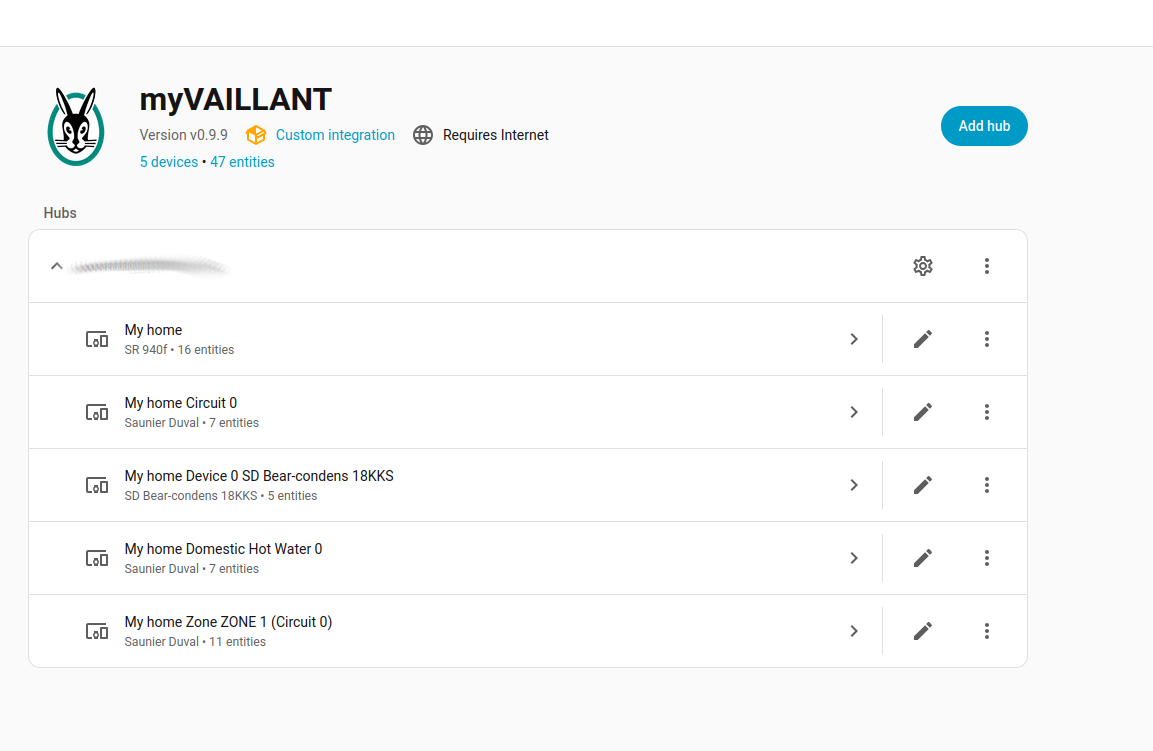The width and height of the screenshot is (1153, 751).
Task: Click the Custom integration box icon
Action: [x=256, y=135]
